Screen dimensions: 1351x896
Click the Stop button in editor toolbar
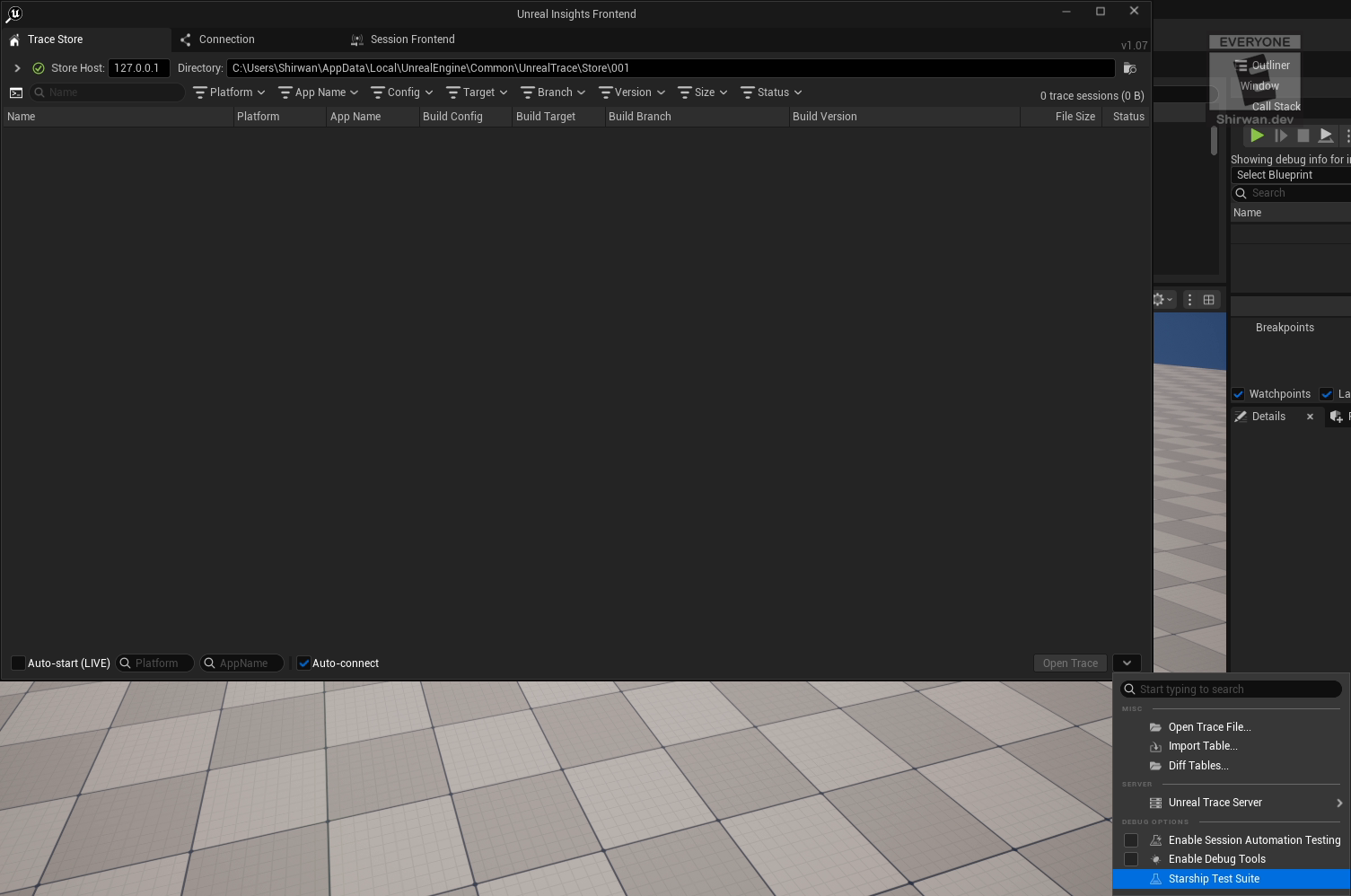(1303, 136)
